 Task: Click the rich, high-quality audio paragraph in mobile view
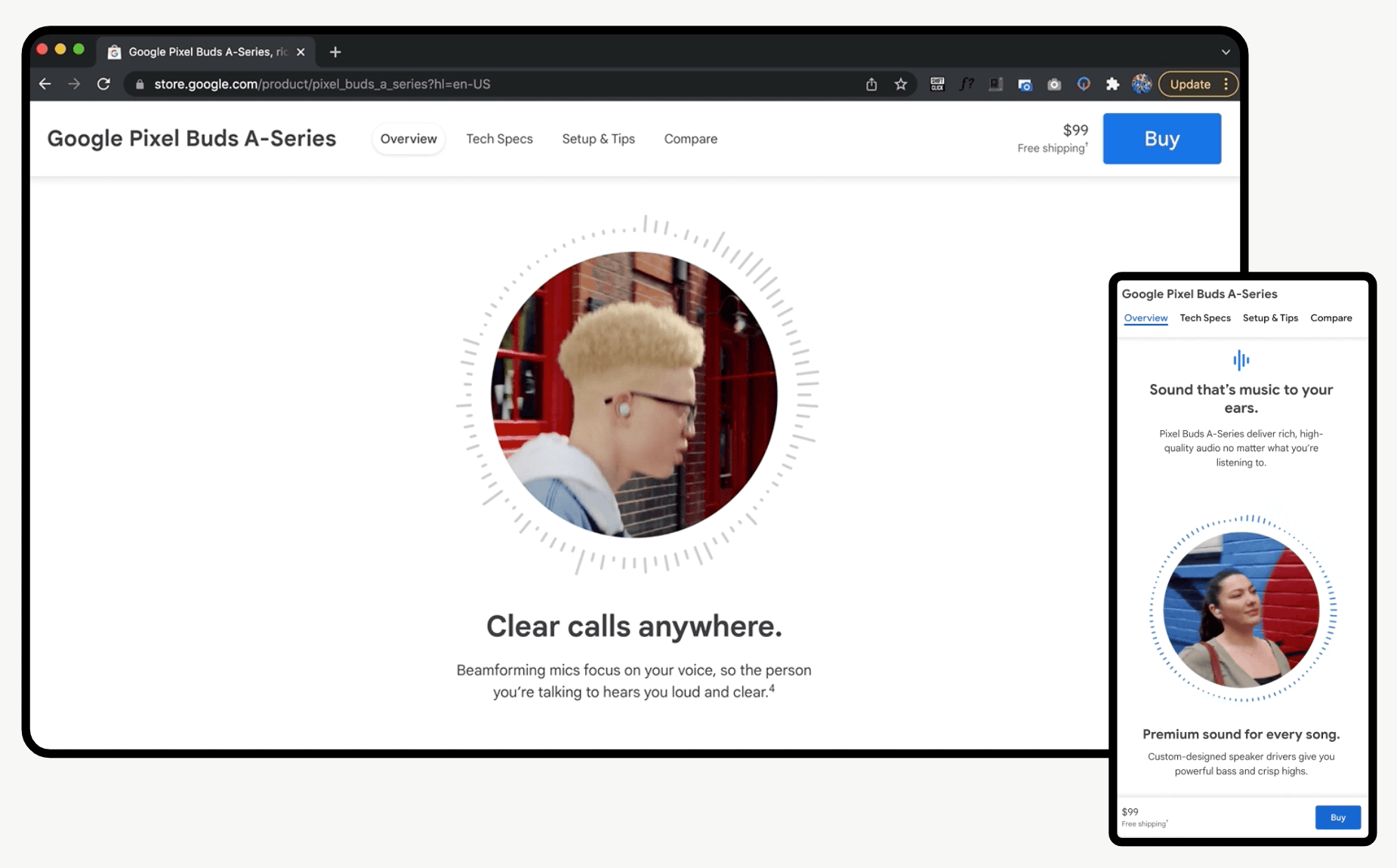click(1241, 448)
